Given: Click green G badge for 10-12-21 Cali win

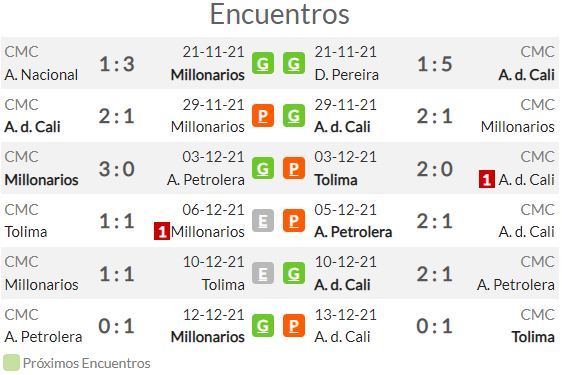Looking at the screenshot, I should tap(294, 273).
